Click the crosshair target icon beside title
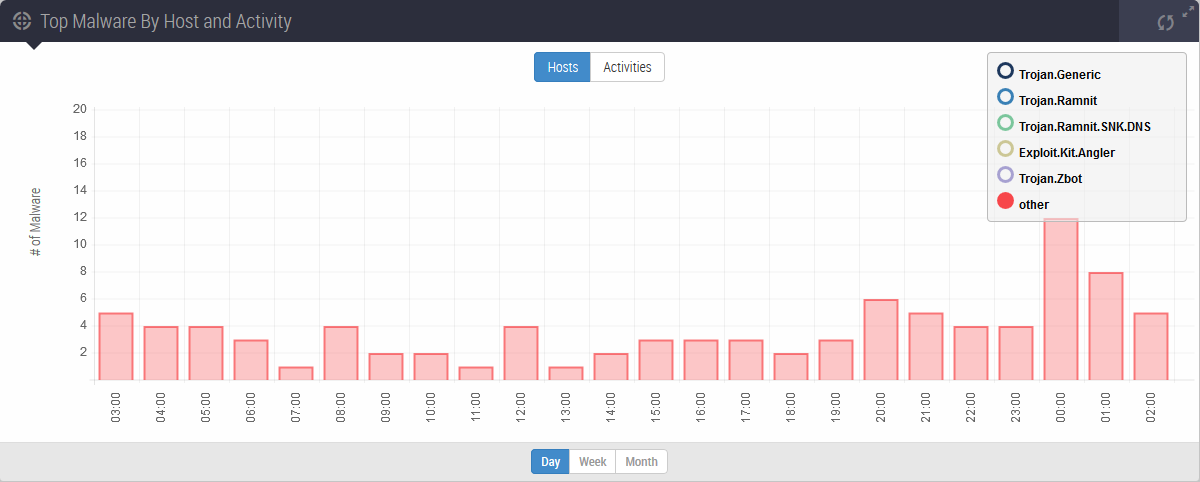The image size is (1200, 482). 22,21
